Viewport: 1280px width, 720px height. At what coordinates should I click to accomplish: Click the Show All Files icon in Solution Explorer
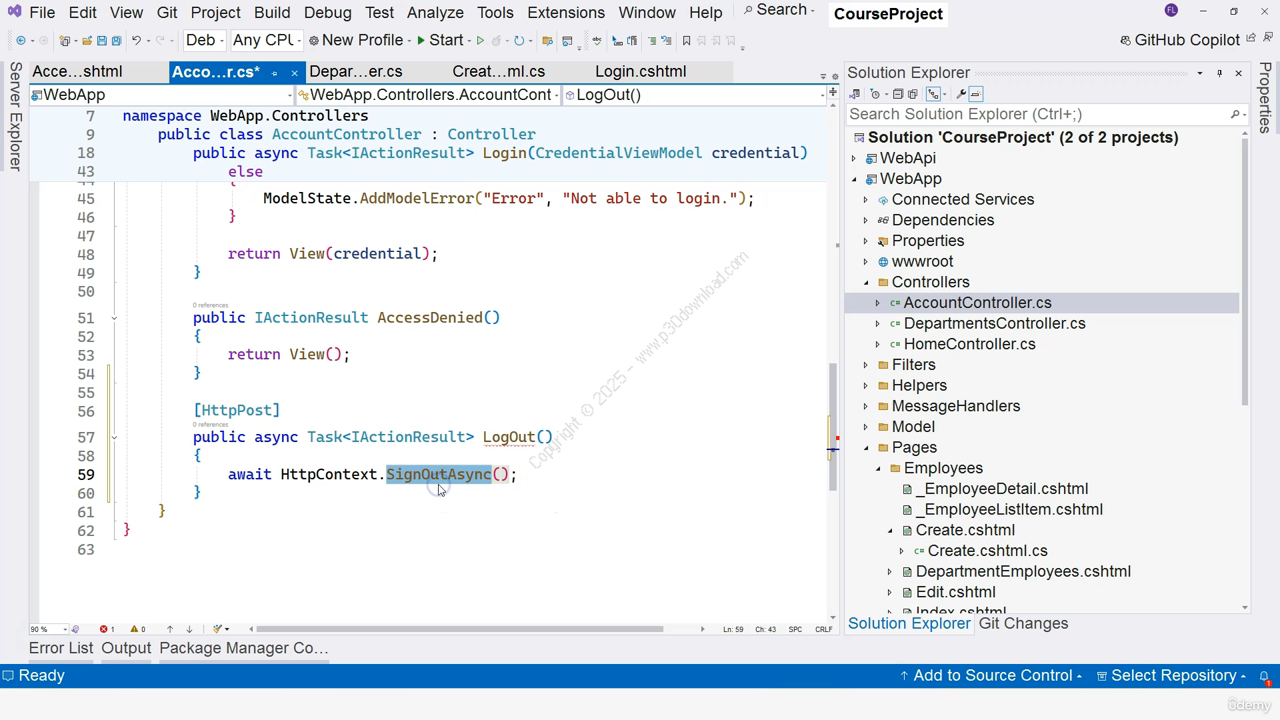point(912,94)
